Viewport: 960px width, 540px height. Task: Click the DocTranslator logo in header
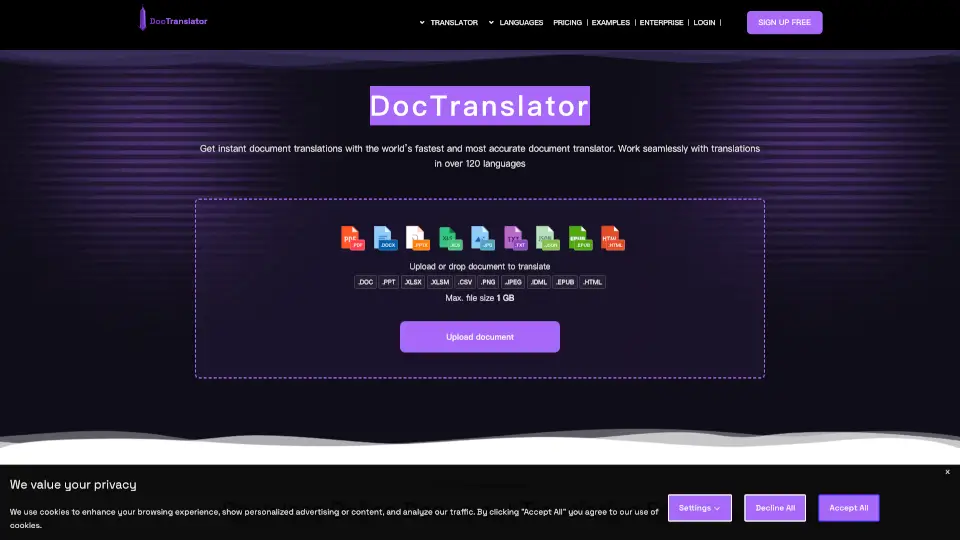173,20
